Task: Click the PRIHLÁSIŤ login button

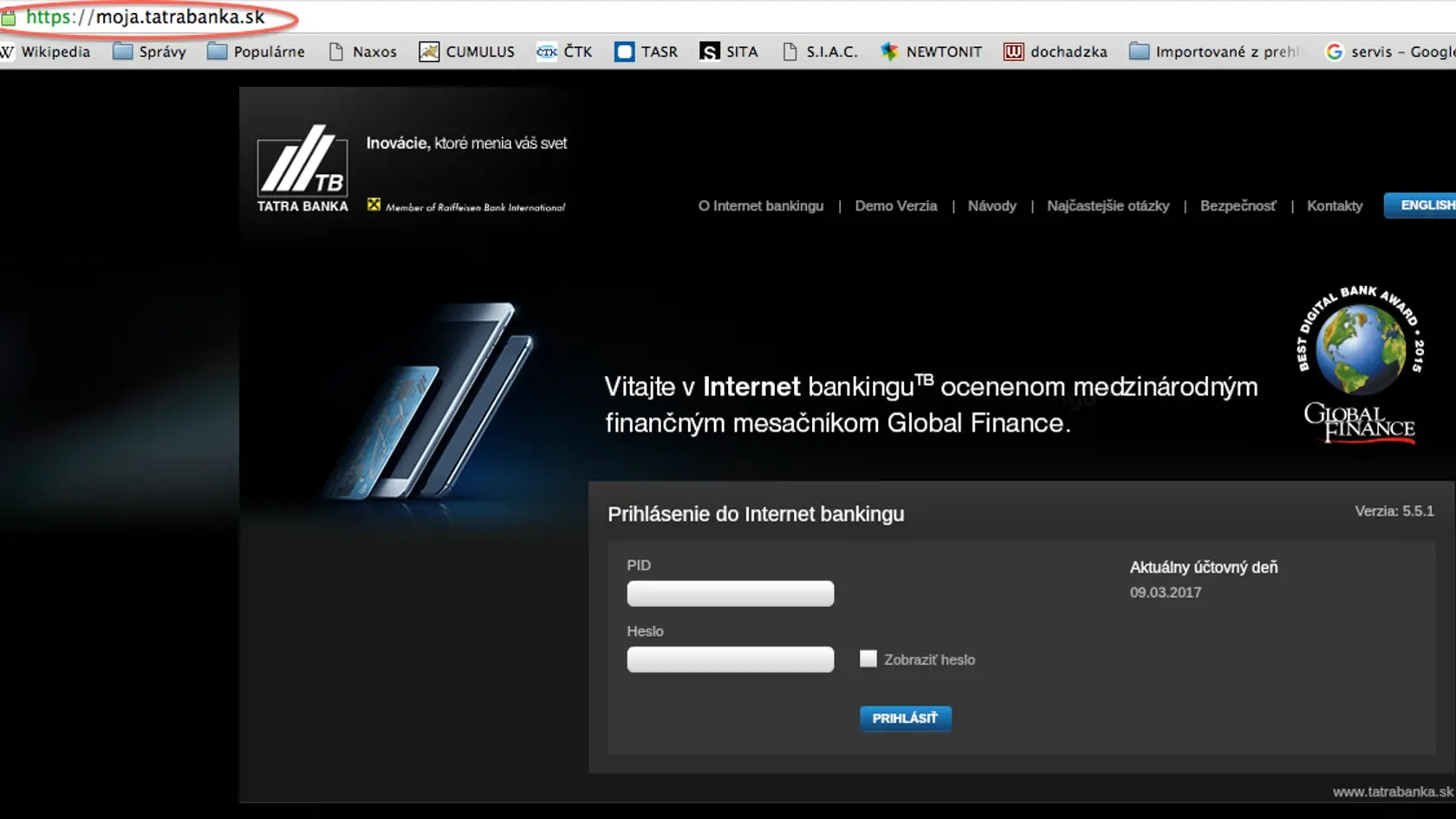Action: pyautogui.click(x=906, y=718)
